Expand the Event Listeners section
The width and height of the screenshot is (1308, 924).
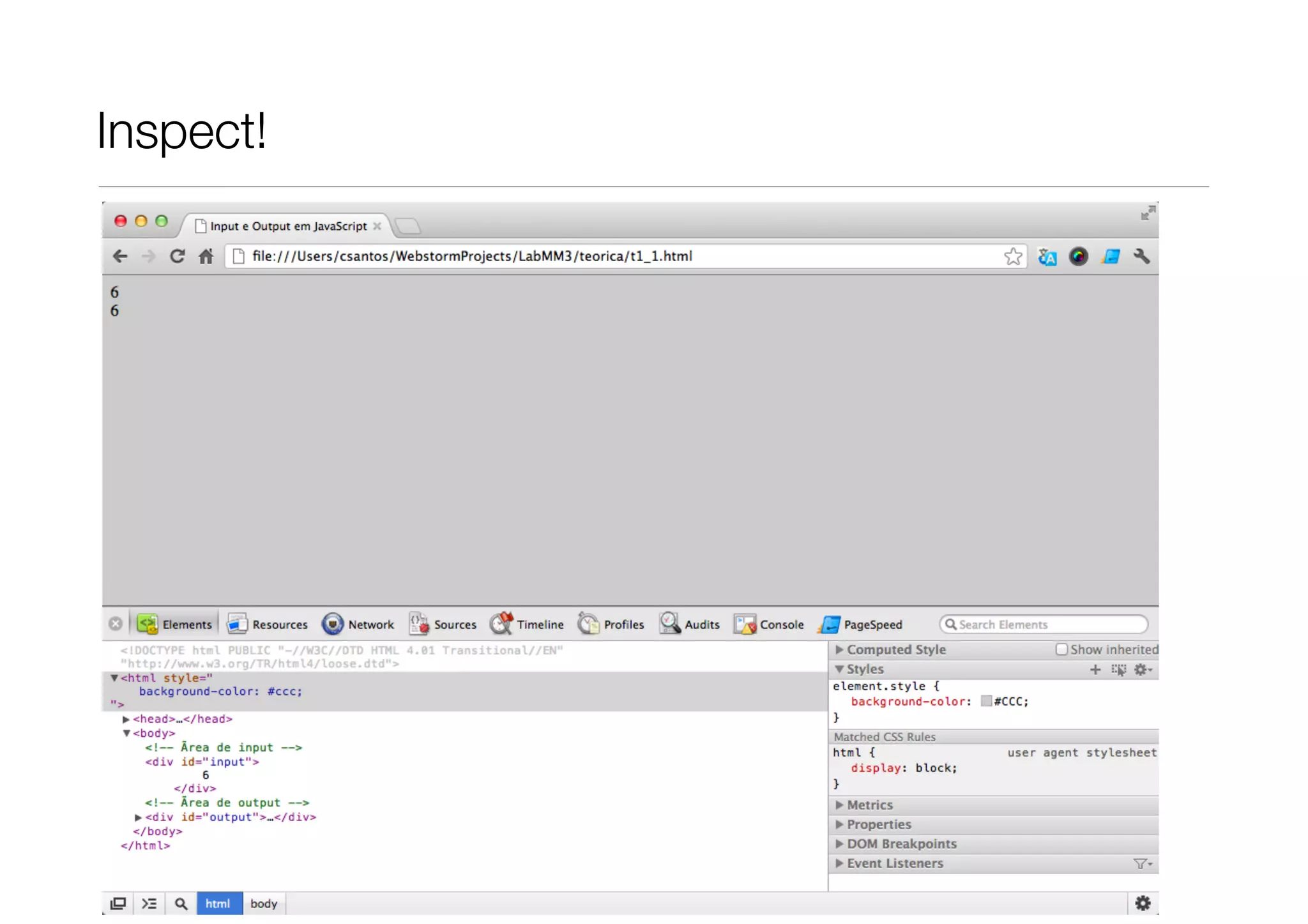[839, 863]
